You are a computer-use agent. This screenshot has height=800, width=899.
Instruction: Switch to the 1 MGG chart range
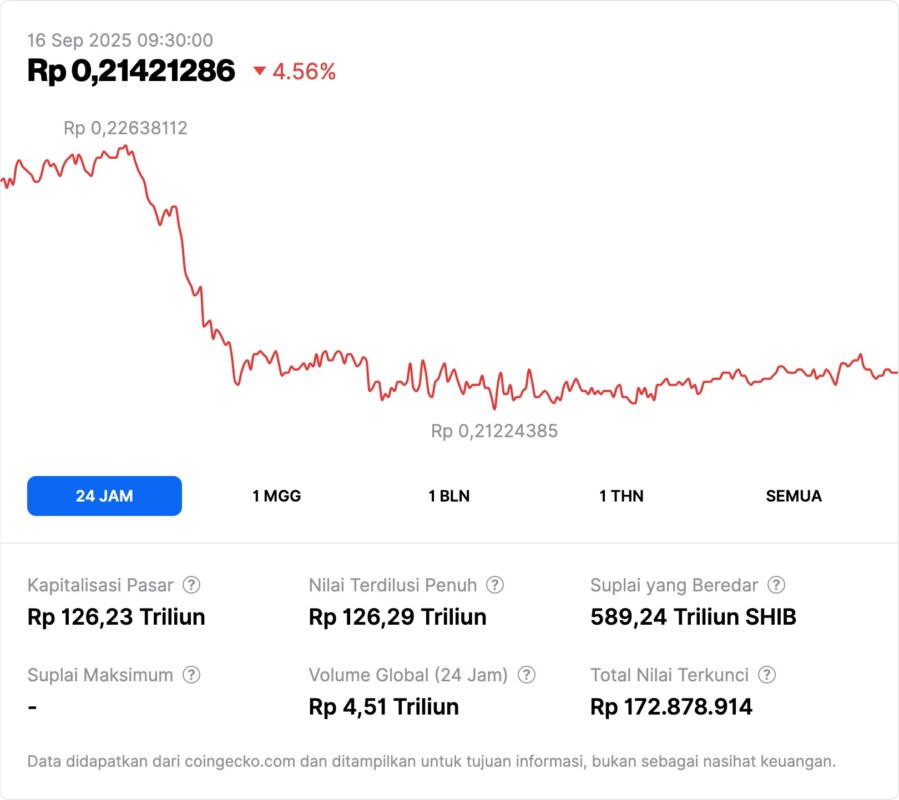coord(276,496)
